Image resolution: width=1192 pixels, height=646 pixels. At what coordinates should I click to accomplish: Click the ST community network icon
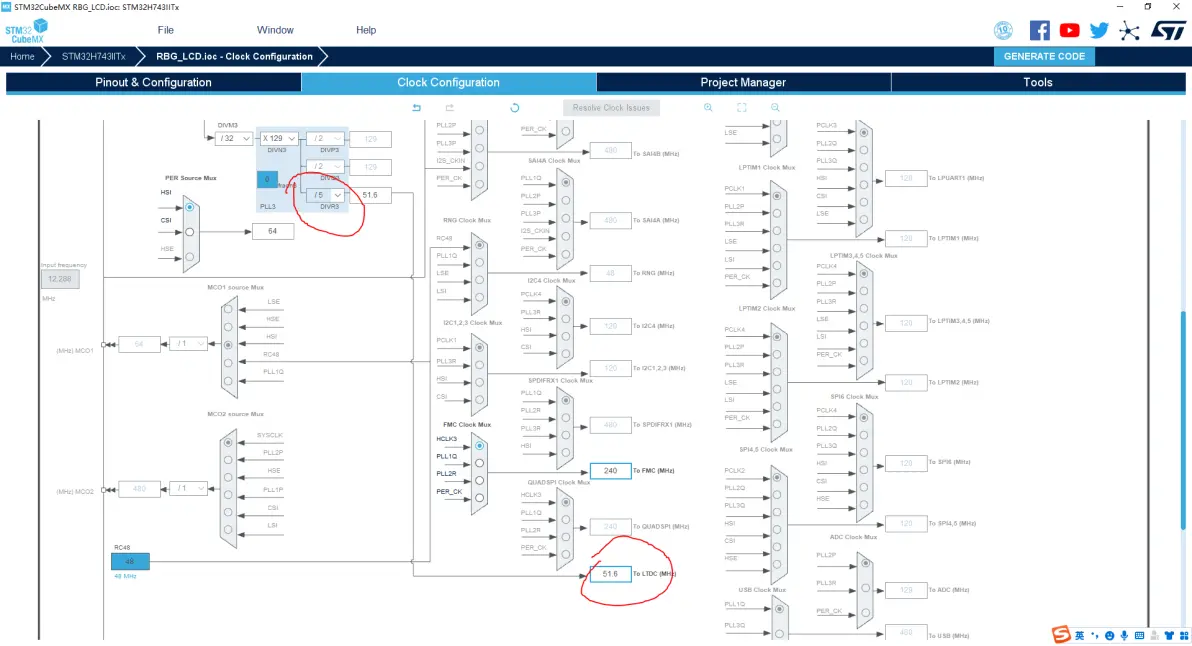coord(1129,30)
